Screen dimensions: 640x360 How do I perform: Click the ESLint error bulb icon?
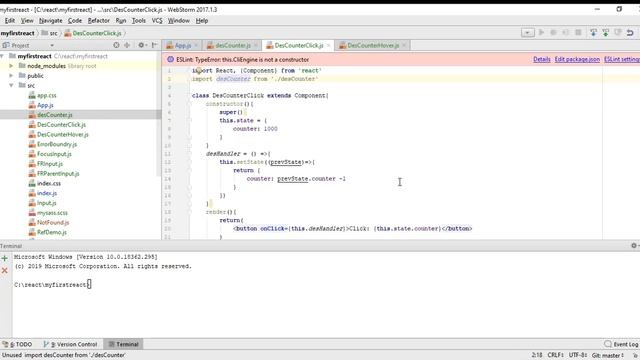coord(171,60)
